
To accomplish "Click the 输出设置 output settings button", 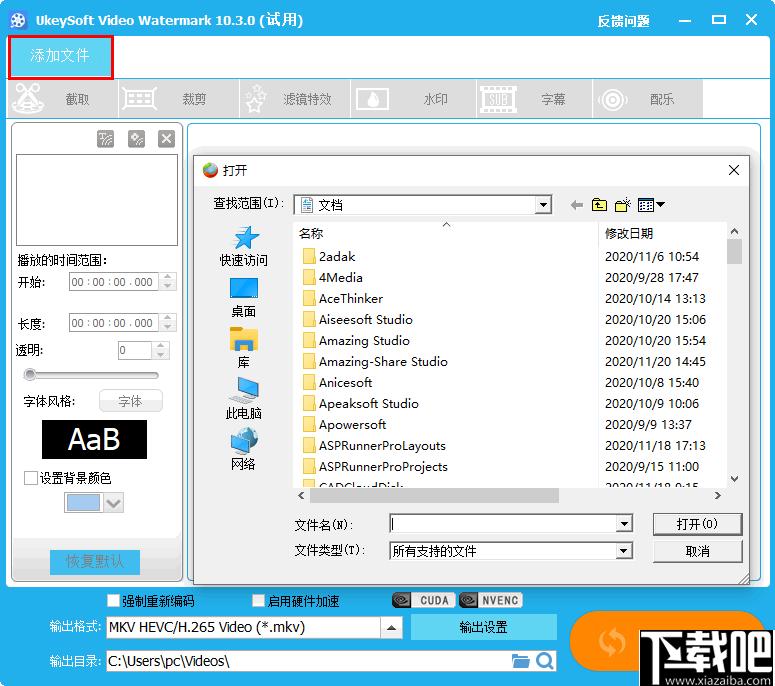I will coord(483,627).
